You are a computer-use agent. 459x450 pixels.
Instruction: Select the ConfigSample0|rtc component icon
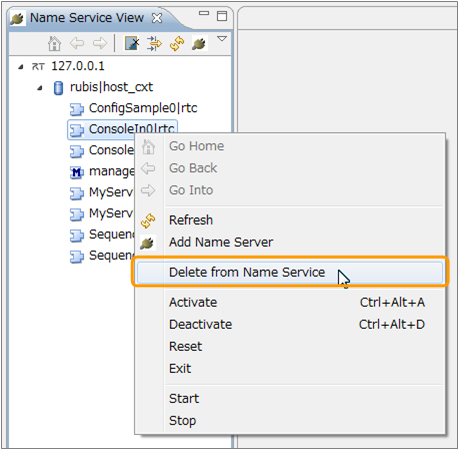coord(77,109)
